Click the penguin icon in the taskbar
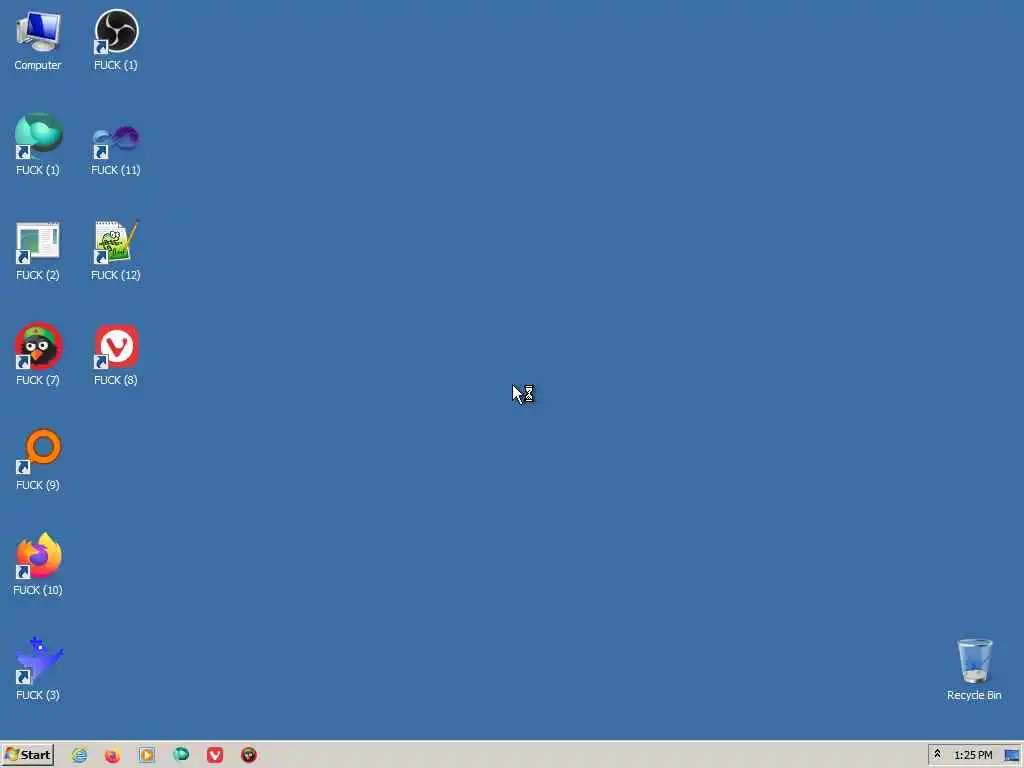This screenshot has width=1024, height=768. (x=249, y=755)
